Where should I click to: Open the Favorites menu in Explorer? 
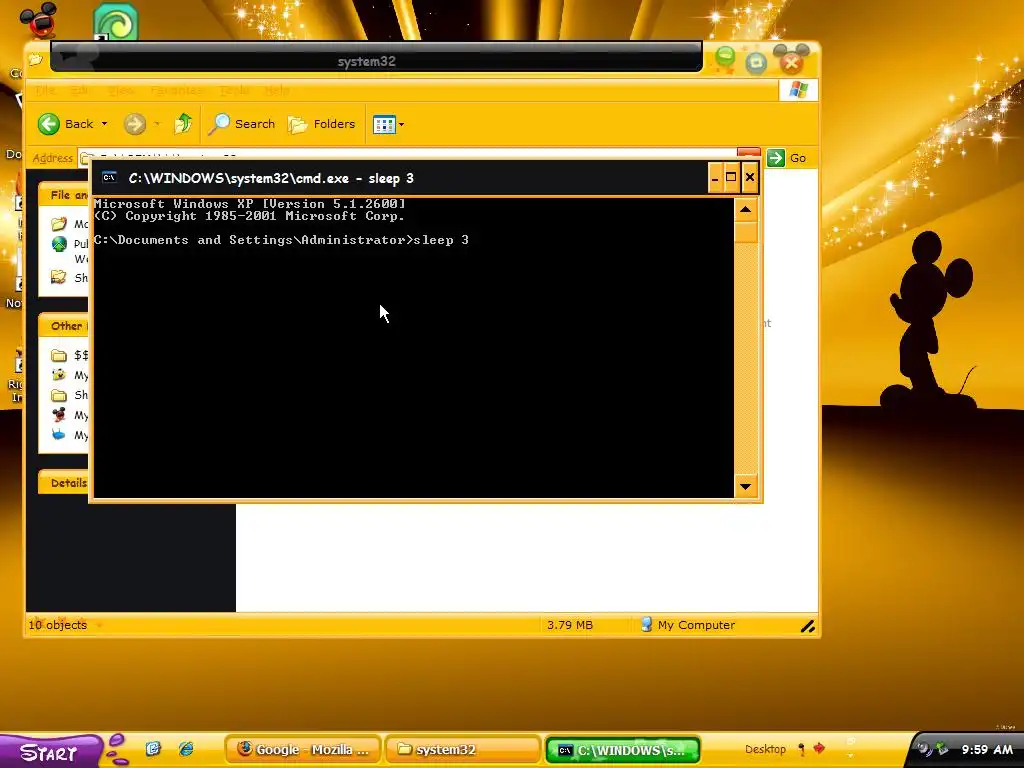(176, 90)
